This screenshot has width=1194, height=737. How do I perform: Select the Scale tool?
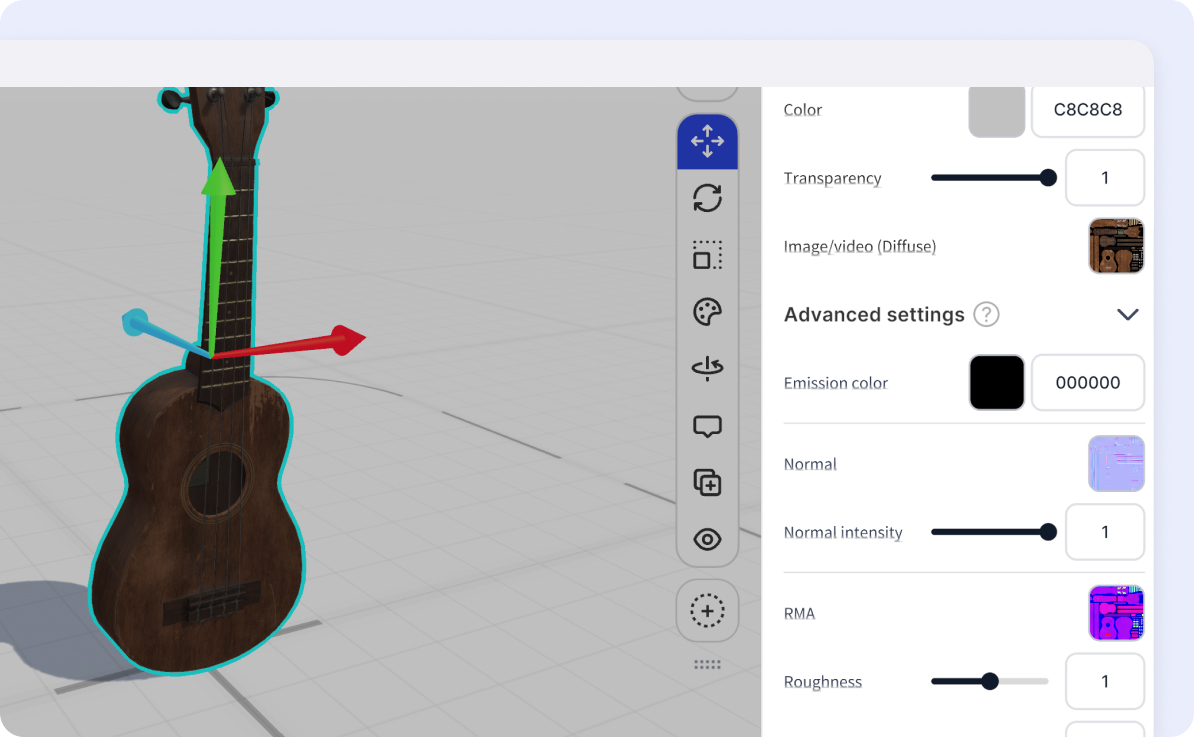707,255
